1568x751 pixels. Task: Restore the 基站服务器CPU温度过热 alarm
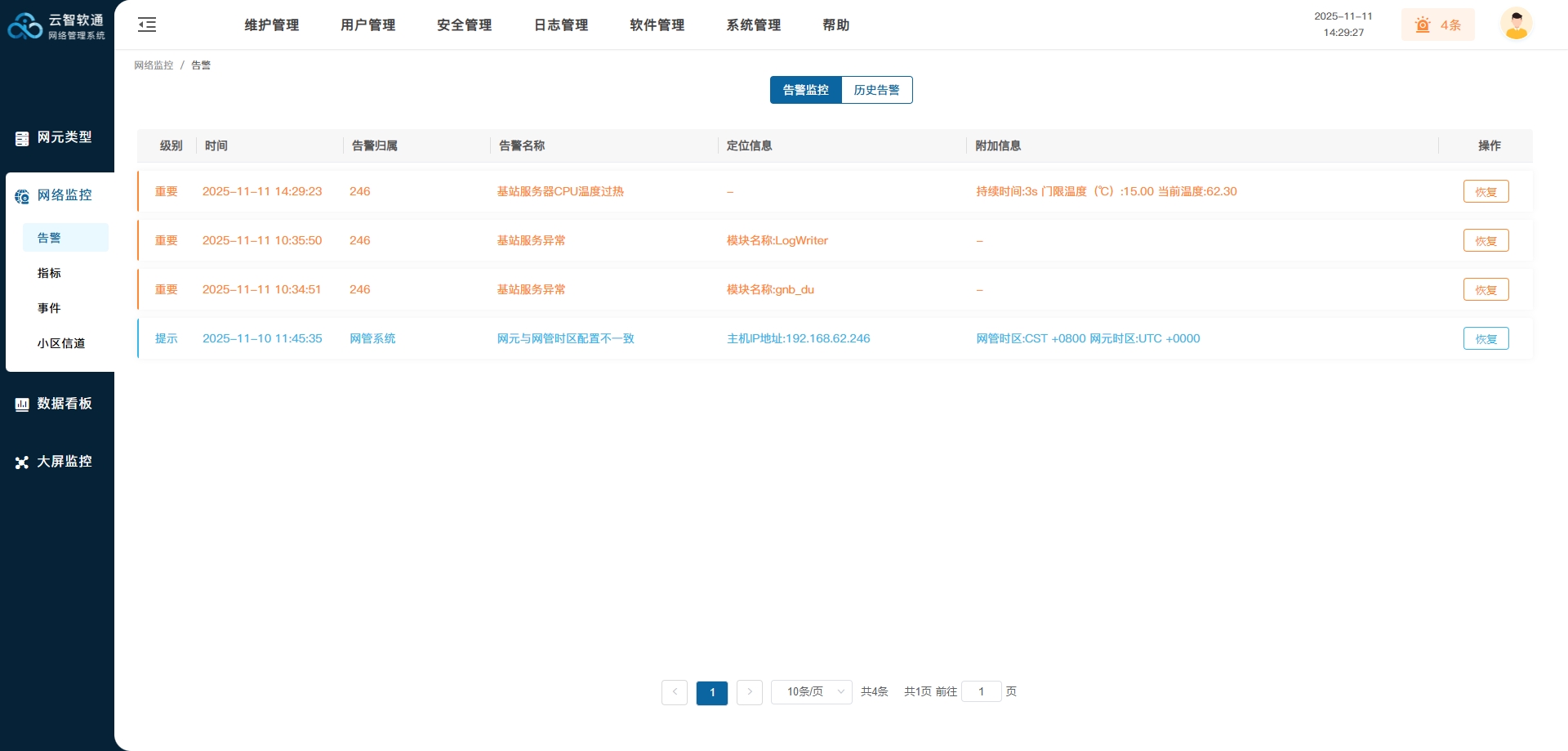(x=1486, y=191)
